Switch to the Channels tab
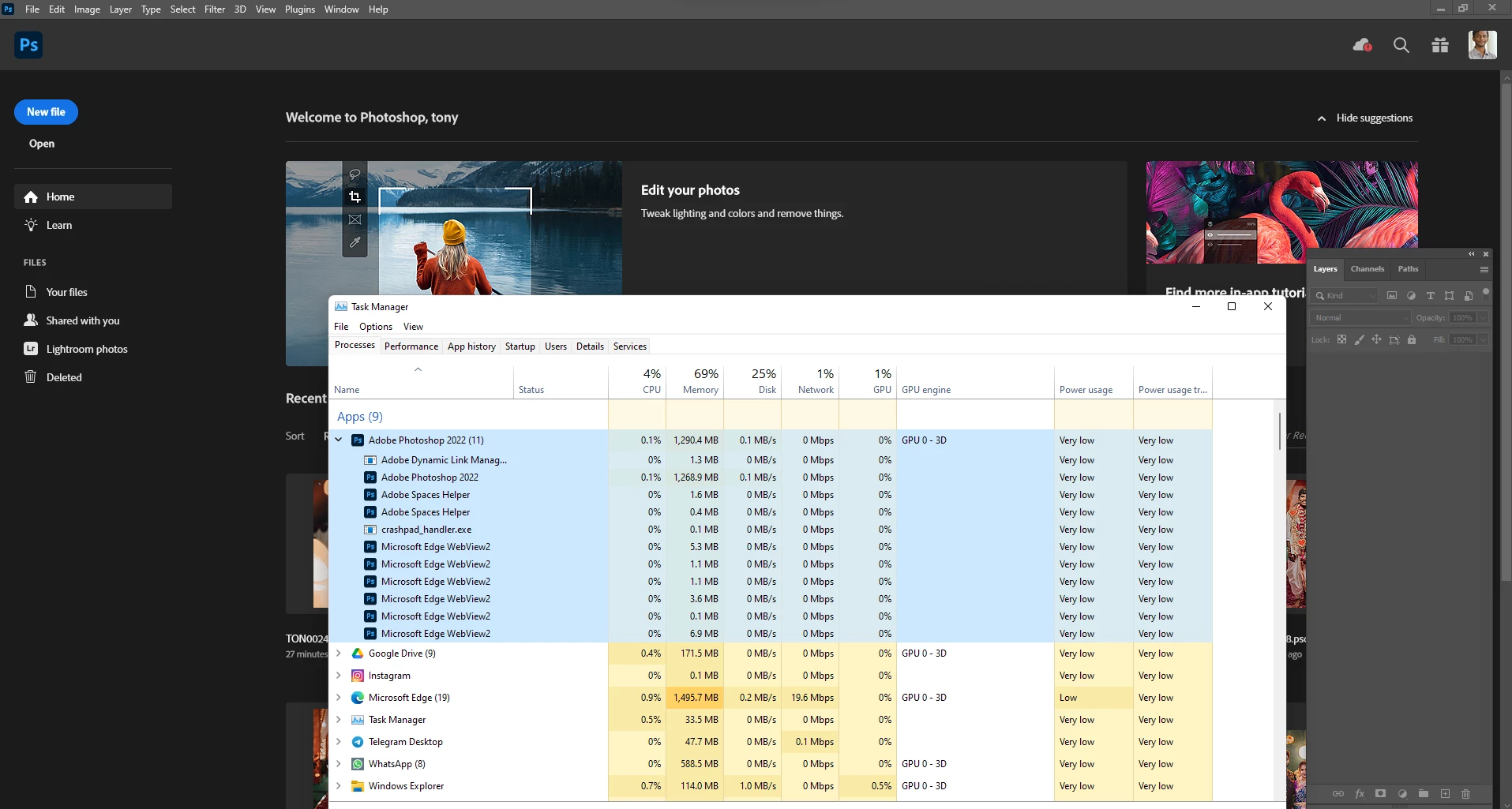Image resolution: width=1512 pixels, height=809 pixels. (x=1368, y=269)
